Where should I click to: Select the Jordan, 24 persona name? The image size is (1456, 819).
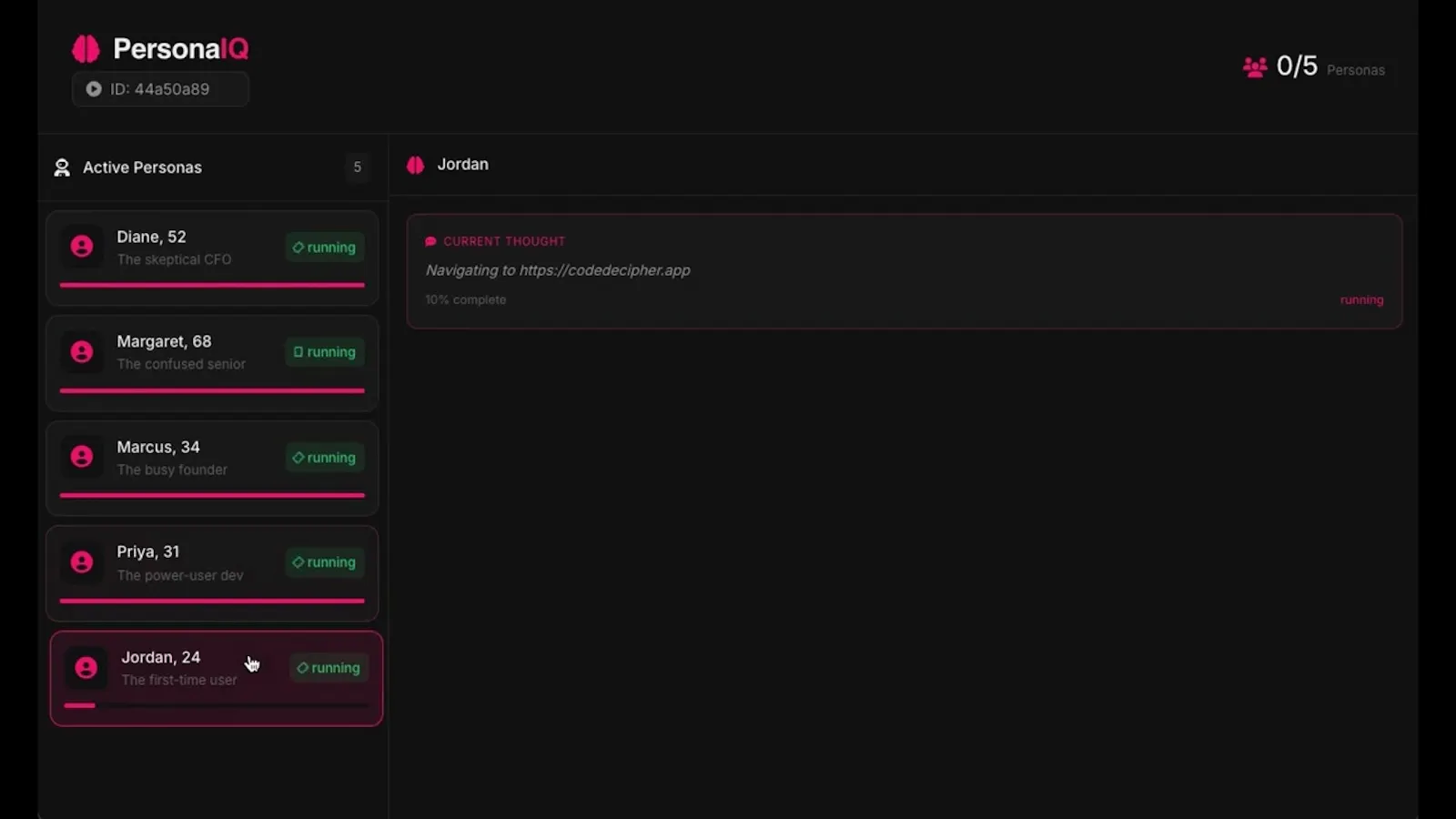(161, 657)
